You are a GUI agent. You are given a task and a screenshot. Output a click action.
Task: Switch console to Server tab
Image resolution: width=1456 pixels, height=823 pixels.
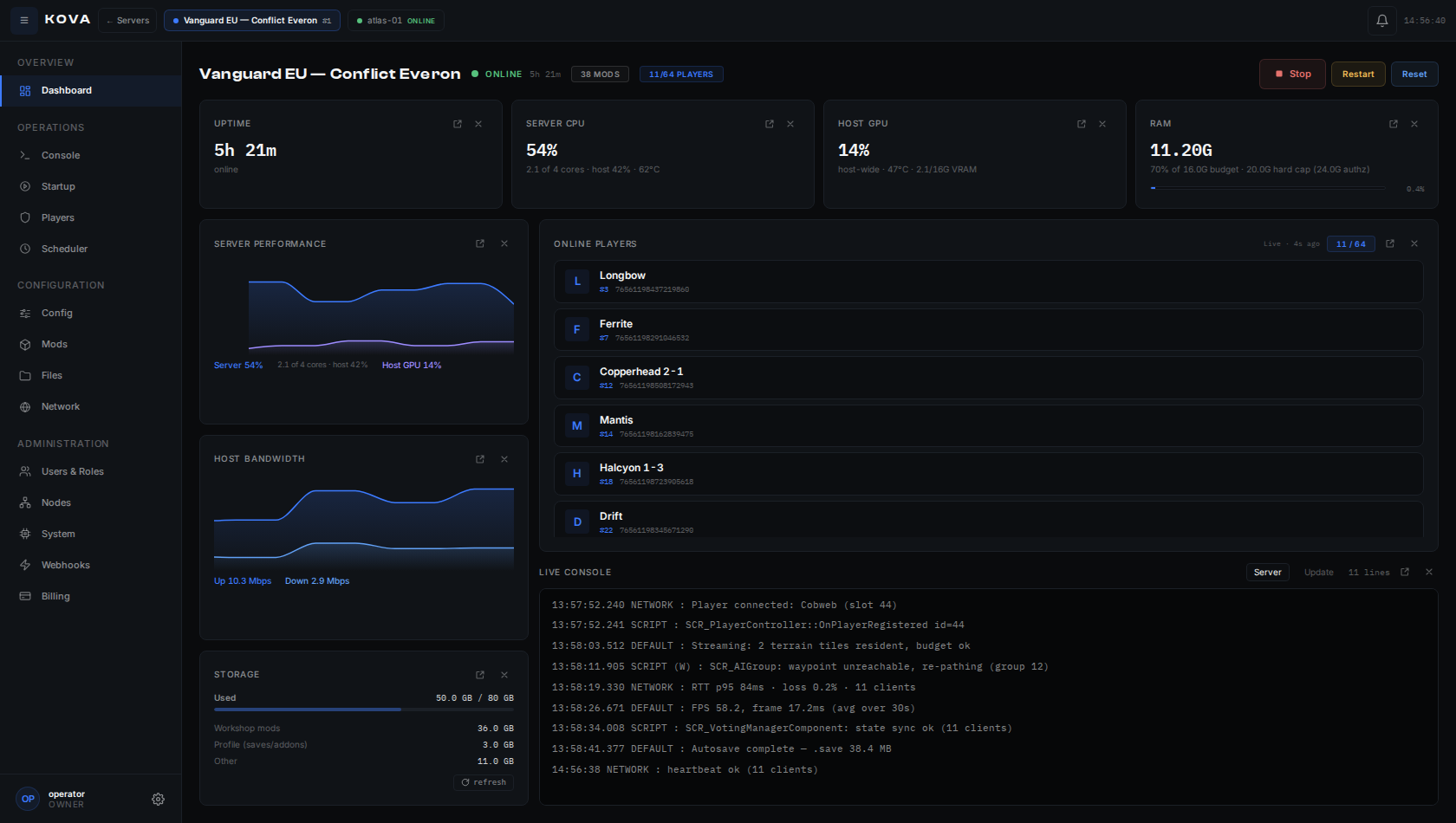coord(1267,572)
